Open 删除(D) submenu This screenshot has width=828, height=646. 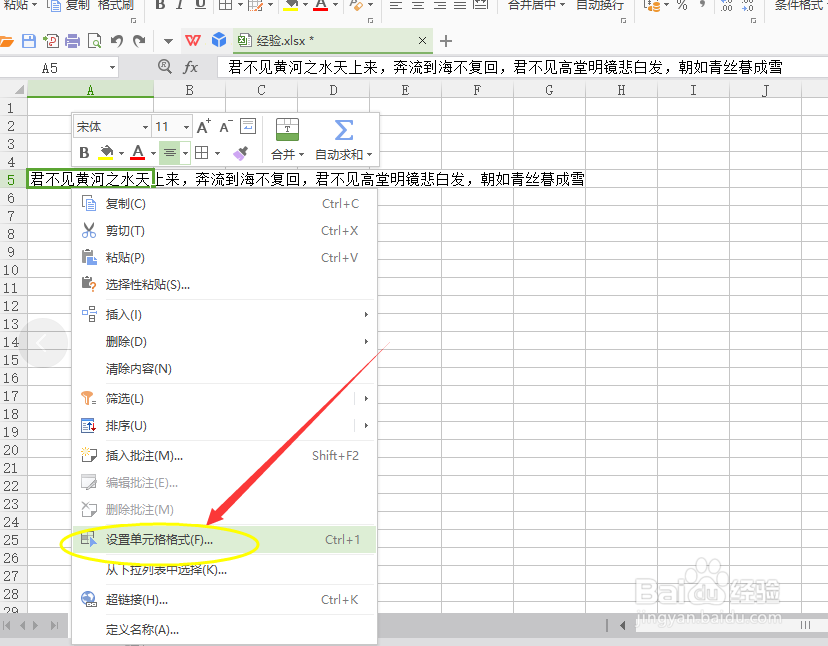point(224,342)
